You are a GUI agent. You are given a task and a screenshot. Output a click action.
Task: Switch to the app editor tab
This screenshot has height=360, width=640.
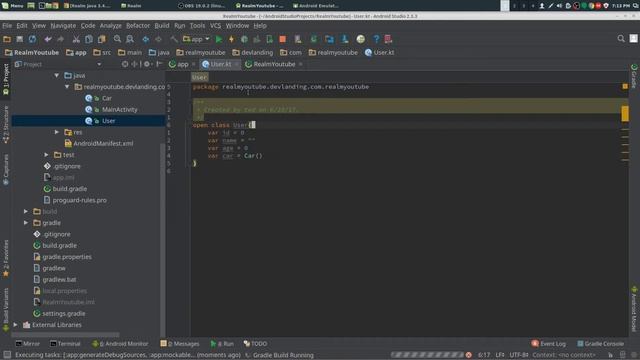click(x=182, y=64)
